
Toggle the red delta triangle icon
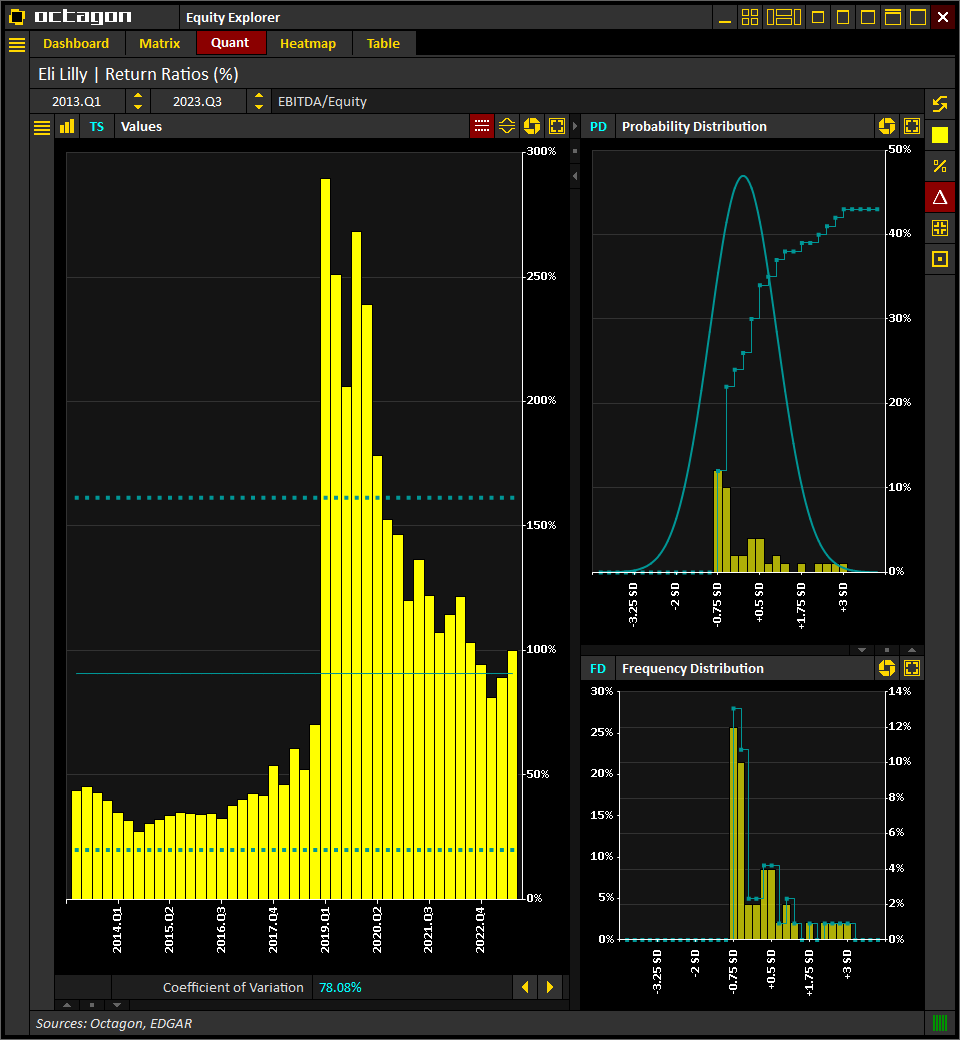pyautogui.click(x=940, y=197)
